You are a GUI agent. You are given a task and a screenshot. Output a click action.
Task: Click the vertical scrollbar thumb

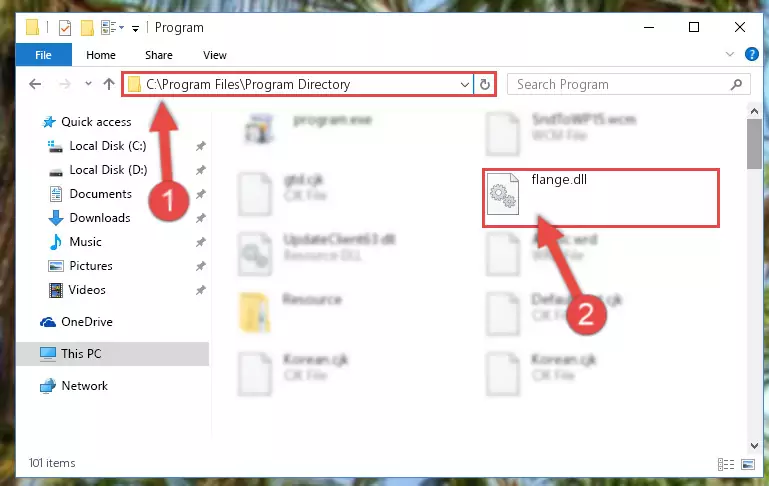coord(754,143)
